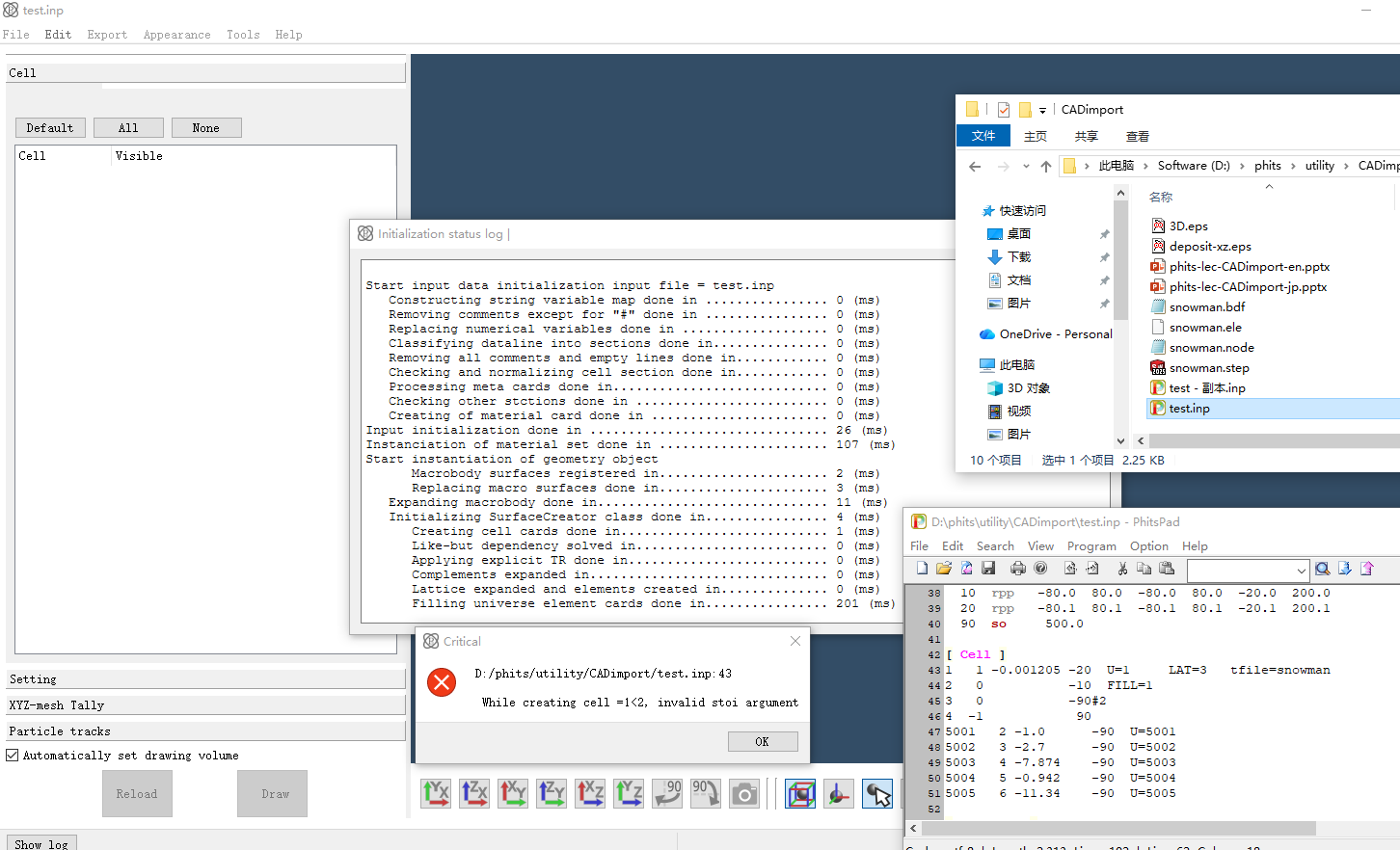This screenshot has height=850, width=1400.
Task: Take a screenshot with the camera icon
Action: pos(744,793)
